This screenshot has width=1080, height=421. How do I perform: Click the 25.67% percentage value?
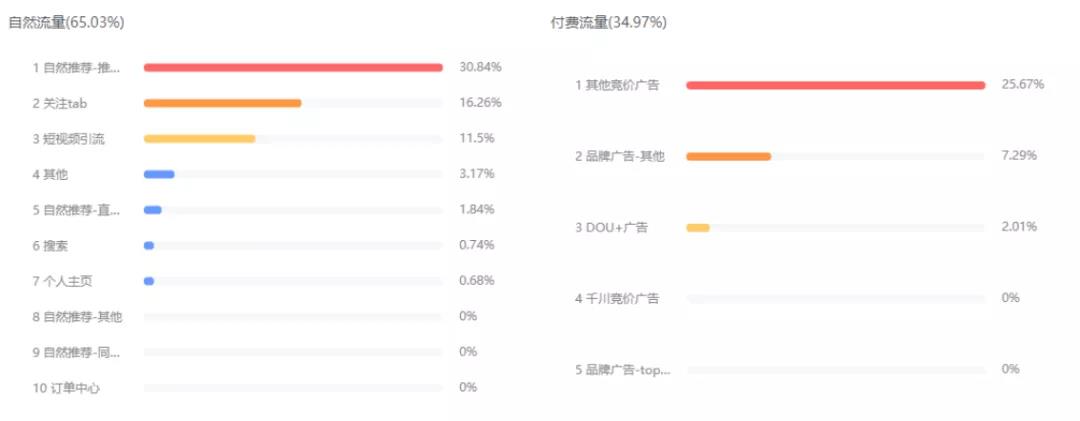click(1022, 85)
